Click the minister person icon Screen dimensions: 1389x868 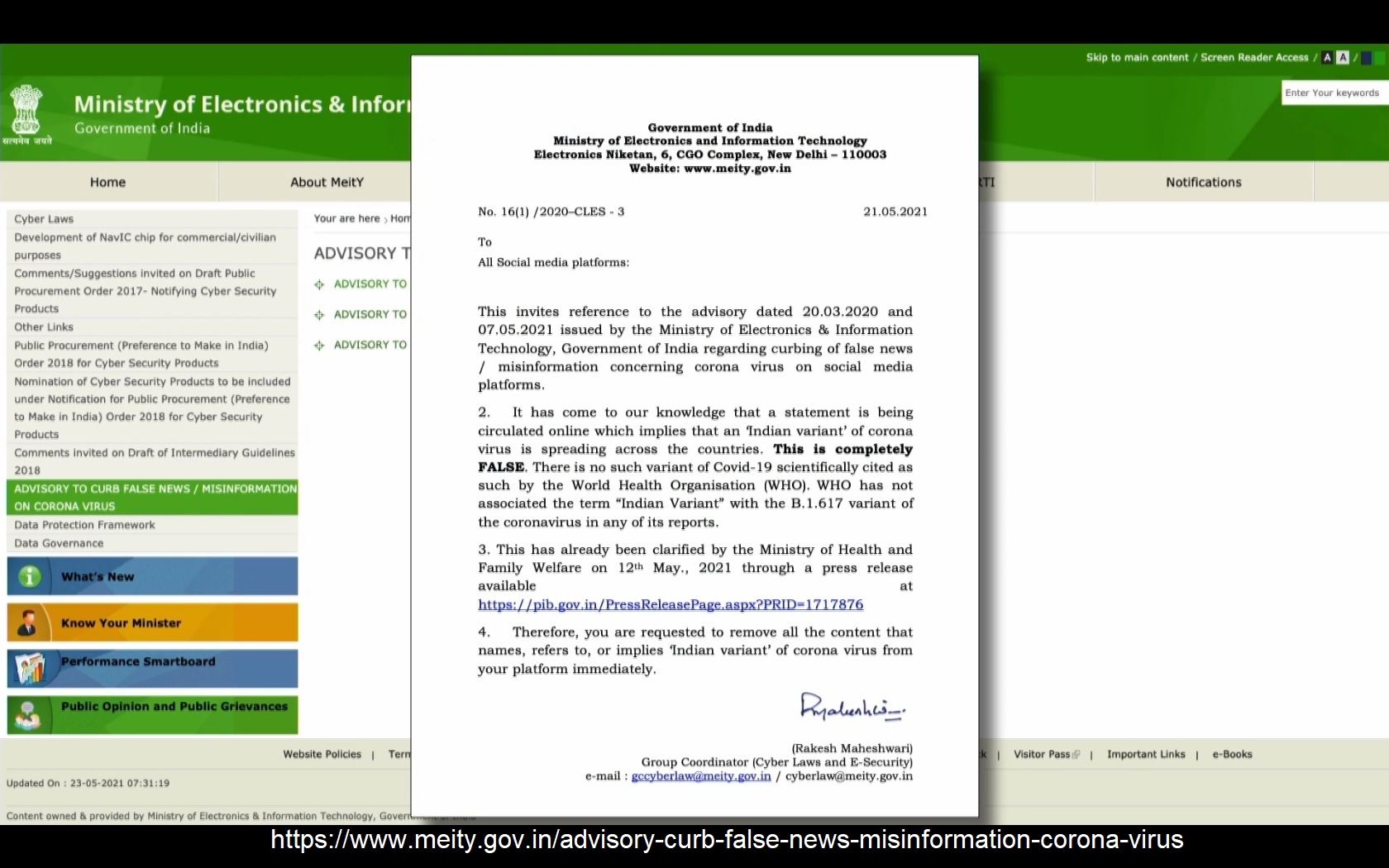click(28, 622)
